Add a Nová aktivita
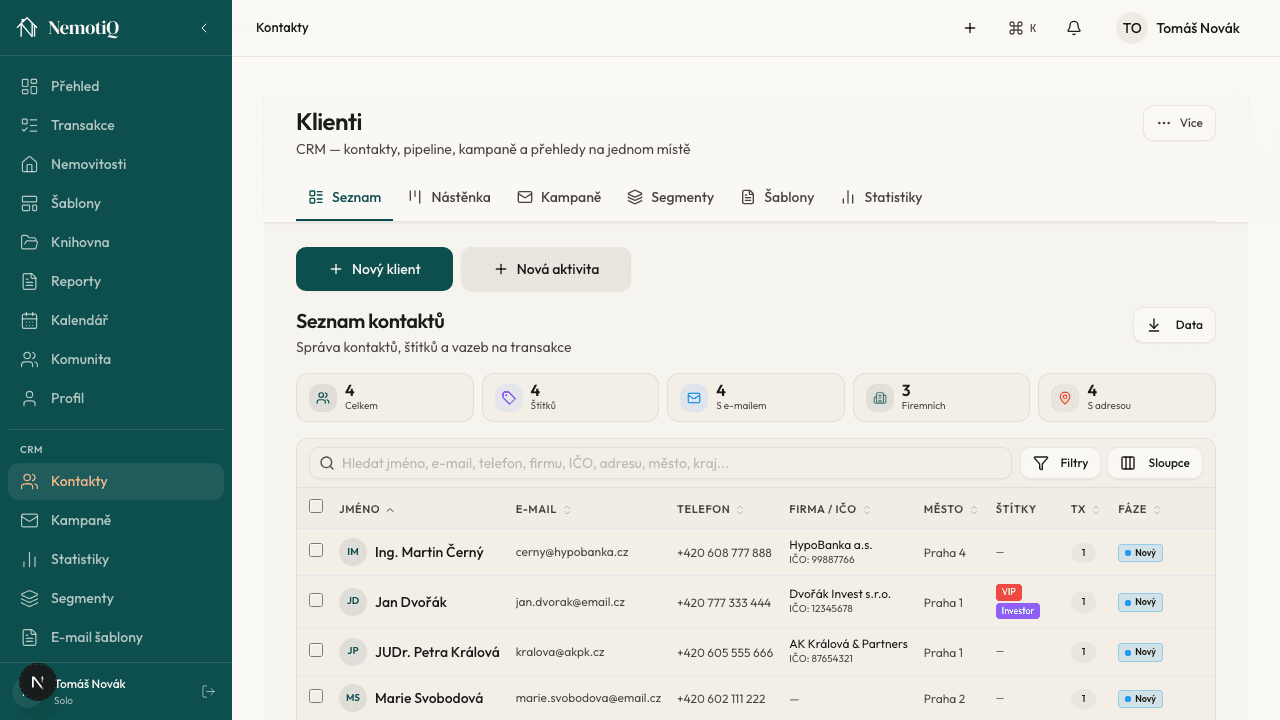1280x720 pixels. pyautogui.click(x=546, y=269)
